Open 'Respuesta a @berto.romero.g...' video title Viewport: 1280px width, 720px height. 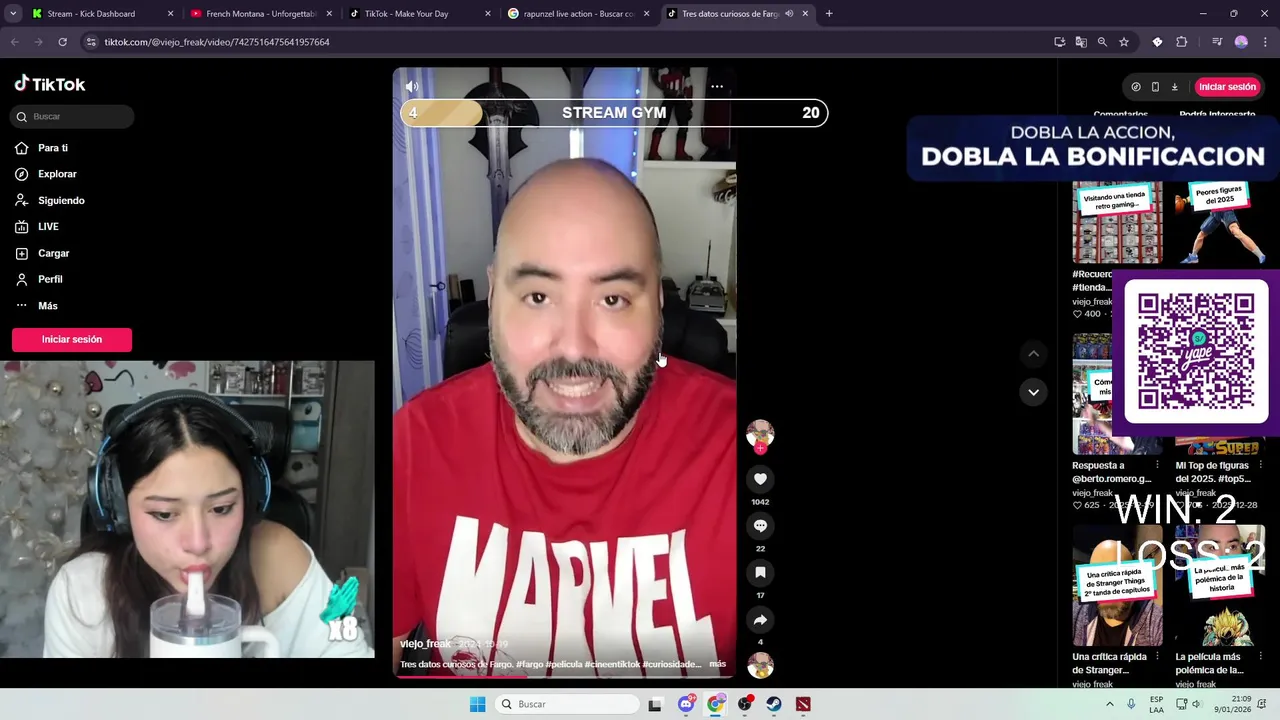[x=1112, y=472]
